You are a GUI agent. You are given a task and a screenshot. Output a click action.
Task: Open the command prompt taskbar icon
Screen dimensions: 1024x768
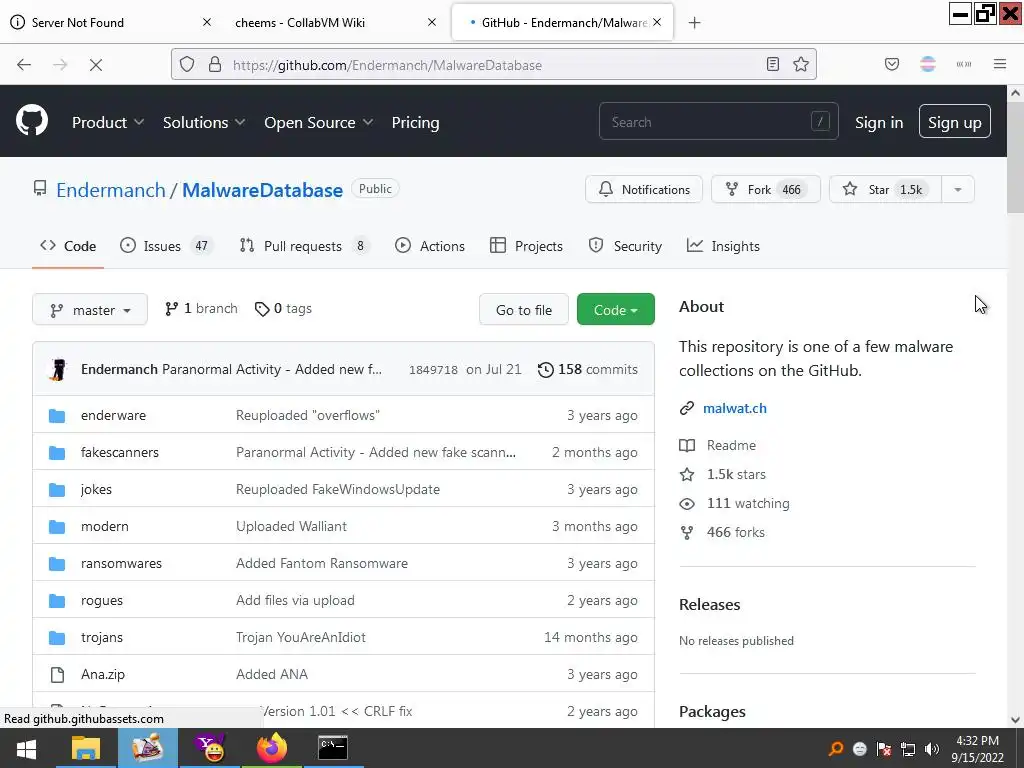[332, 748]
